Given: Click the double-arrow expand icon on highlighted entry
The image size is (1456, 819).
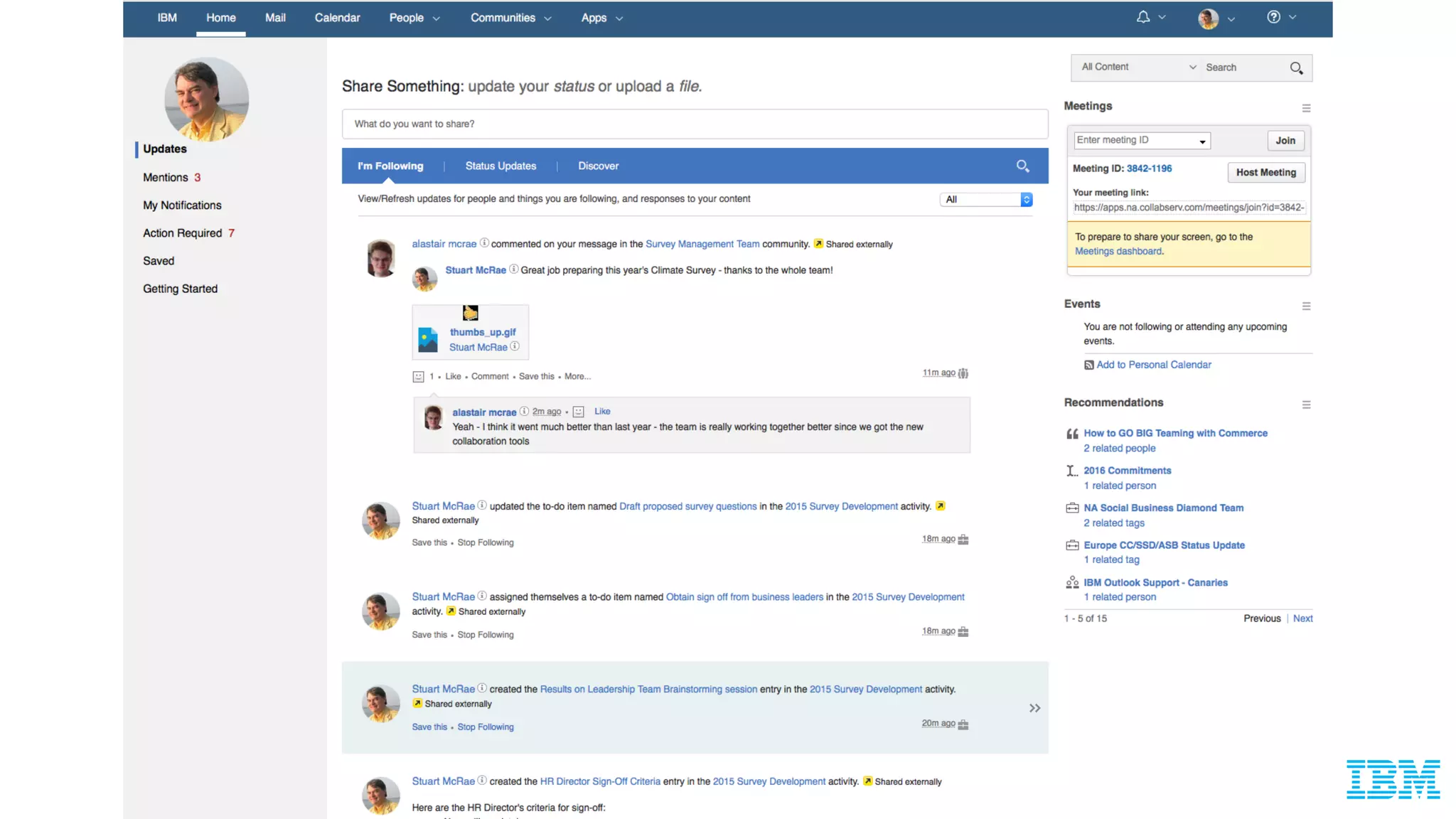Looking at the screenshot, I should [1034, 708].
